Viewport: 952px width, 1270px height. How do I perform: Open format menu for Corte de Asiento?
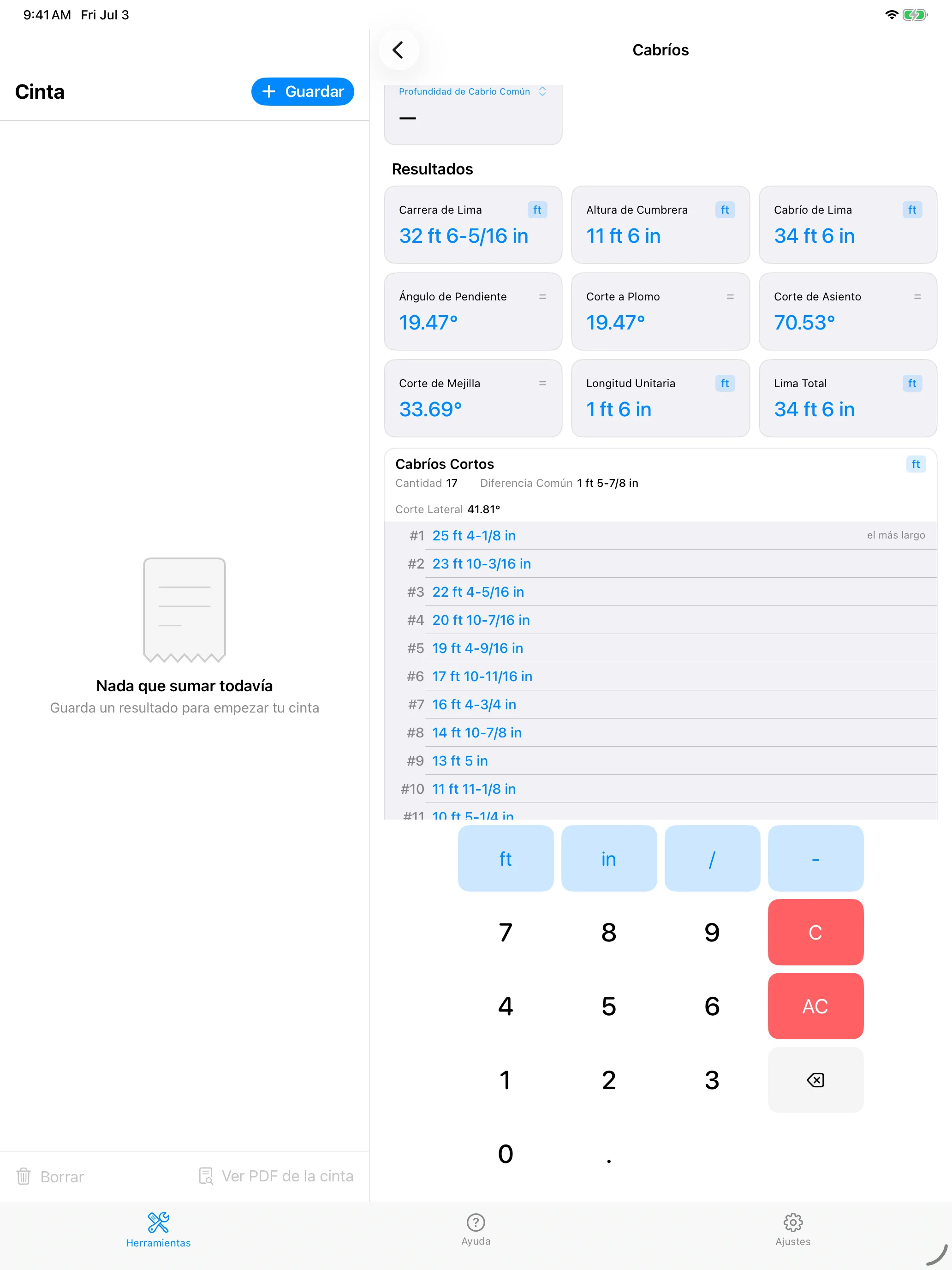(x=917, y=297)
